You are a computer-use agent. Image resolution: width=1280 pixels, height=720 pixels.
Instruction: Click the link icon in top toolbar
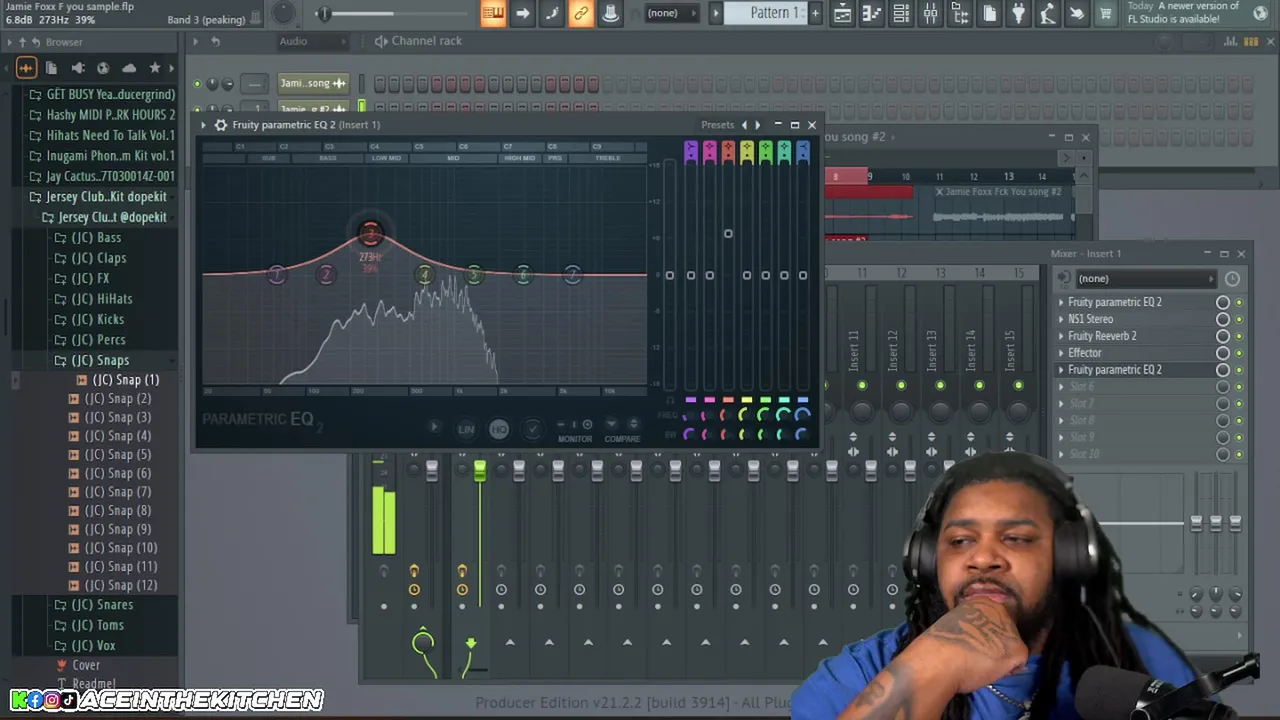tap(581, 13)
